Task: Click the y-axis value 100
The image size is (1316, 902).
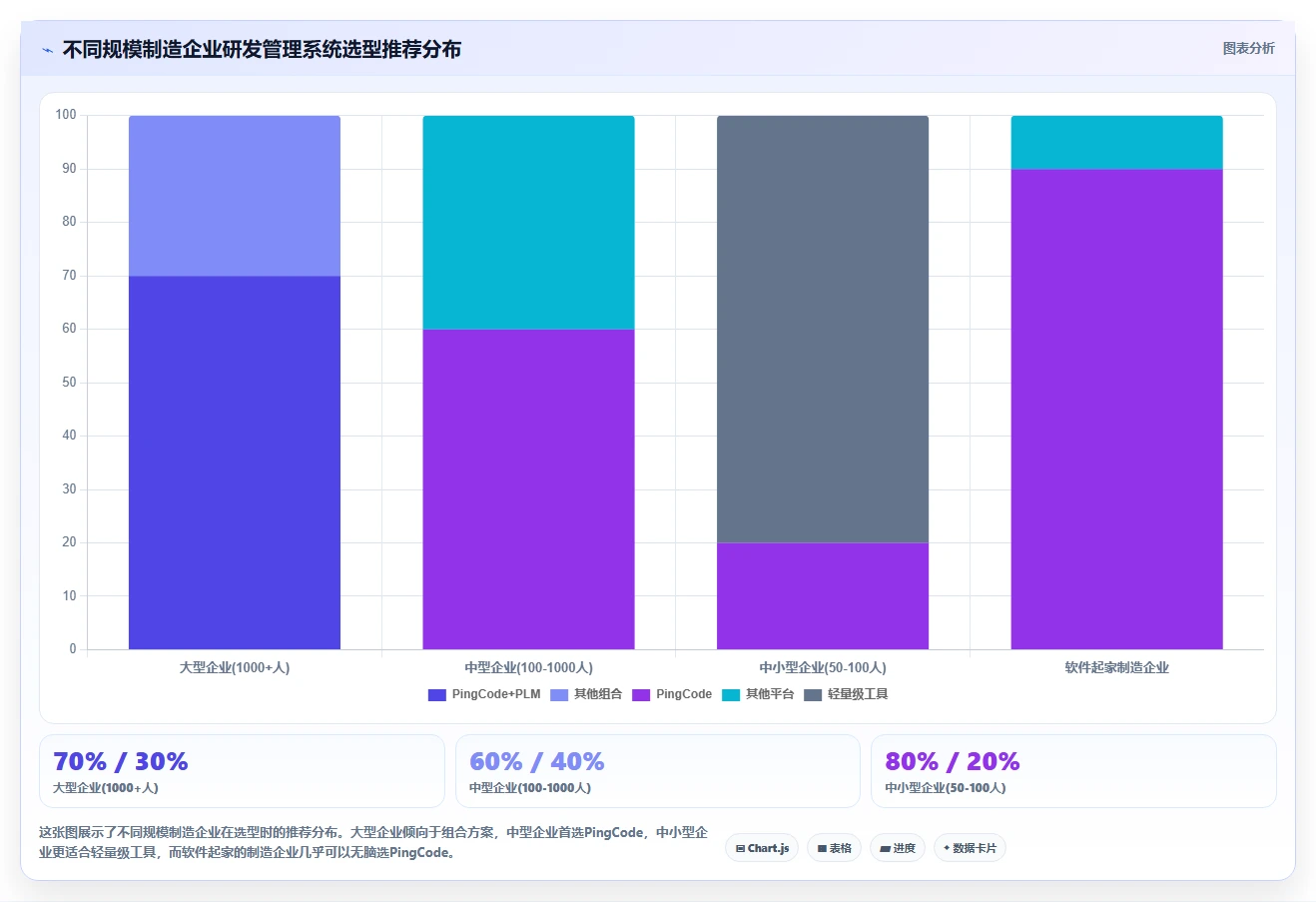Action: click(x=66, y=115)
